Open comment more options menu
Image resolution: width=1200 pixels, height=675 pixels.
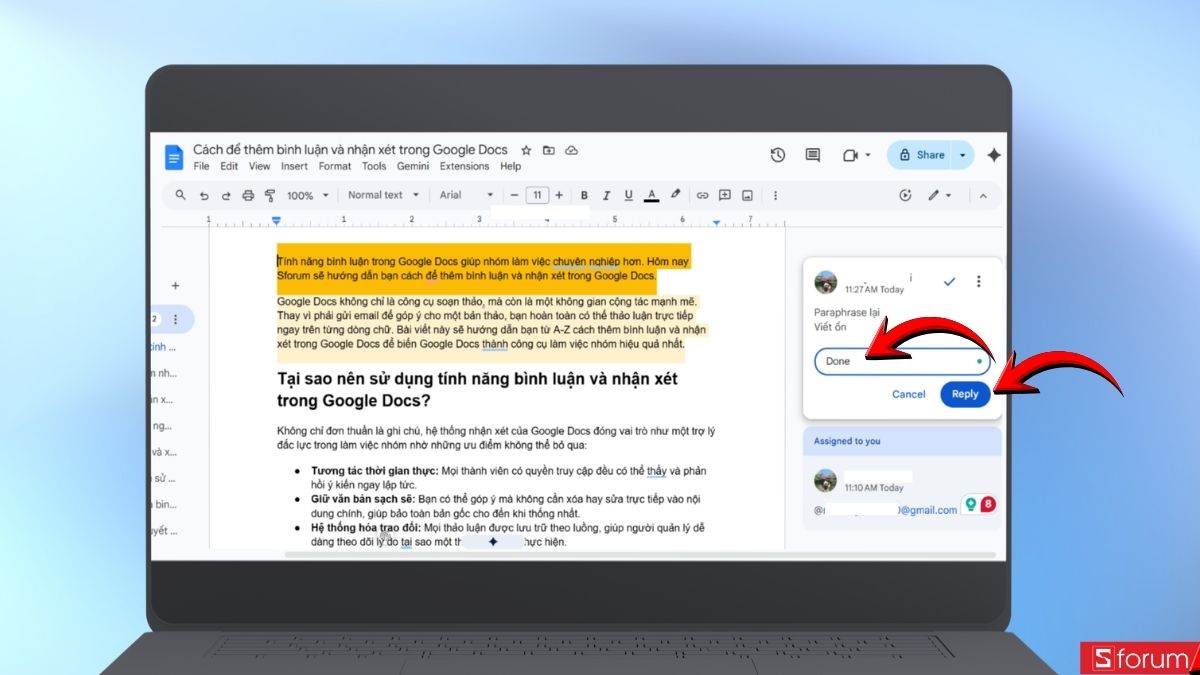pyautogui.click(x=979, y=282)
